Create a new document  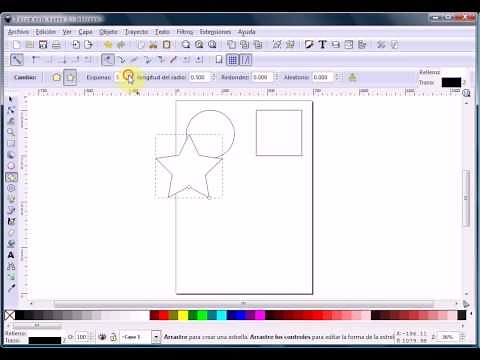(16, 44)
